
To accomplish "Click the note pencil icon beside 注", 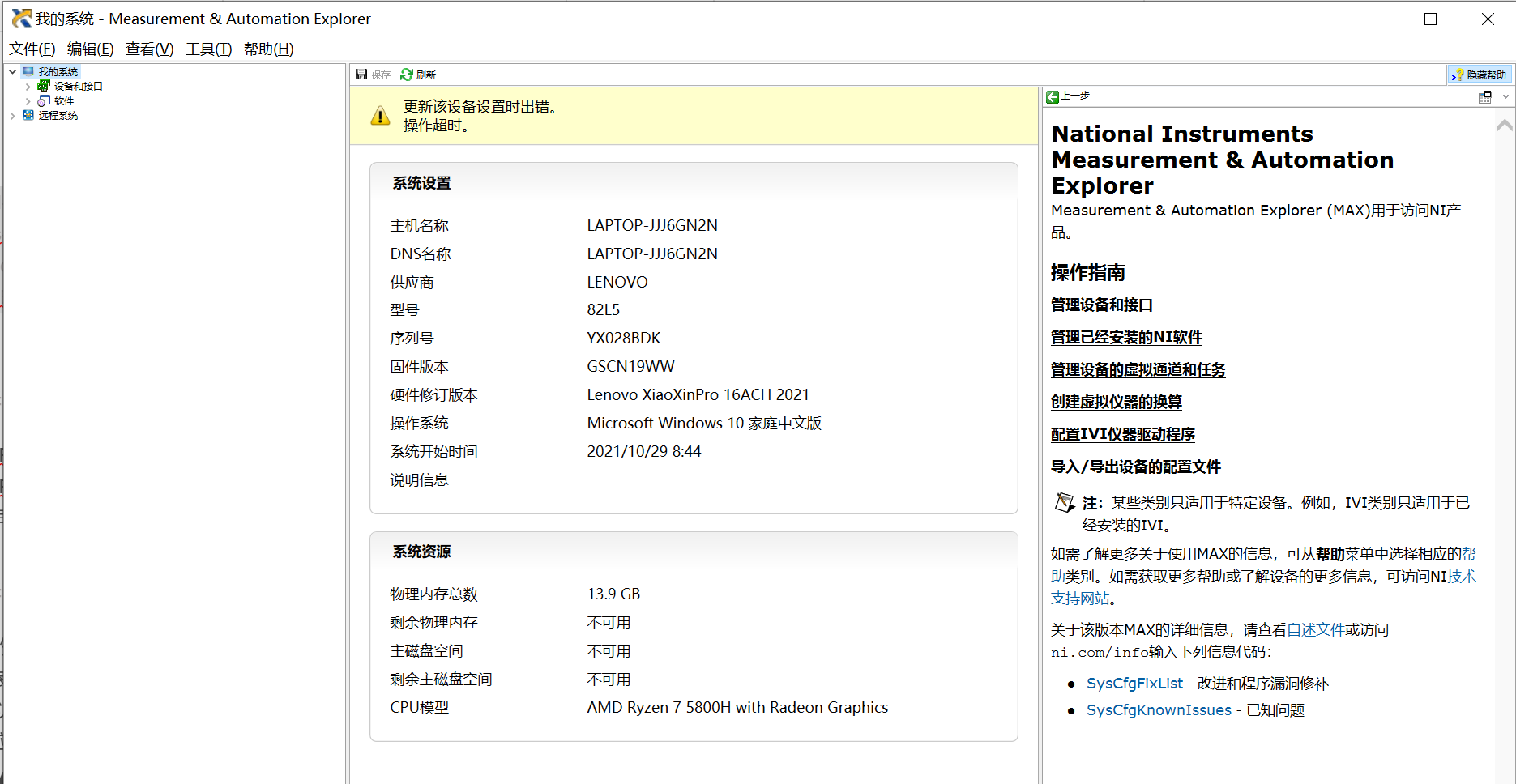I will click(1065, 503).
